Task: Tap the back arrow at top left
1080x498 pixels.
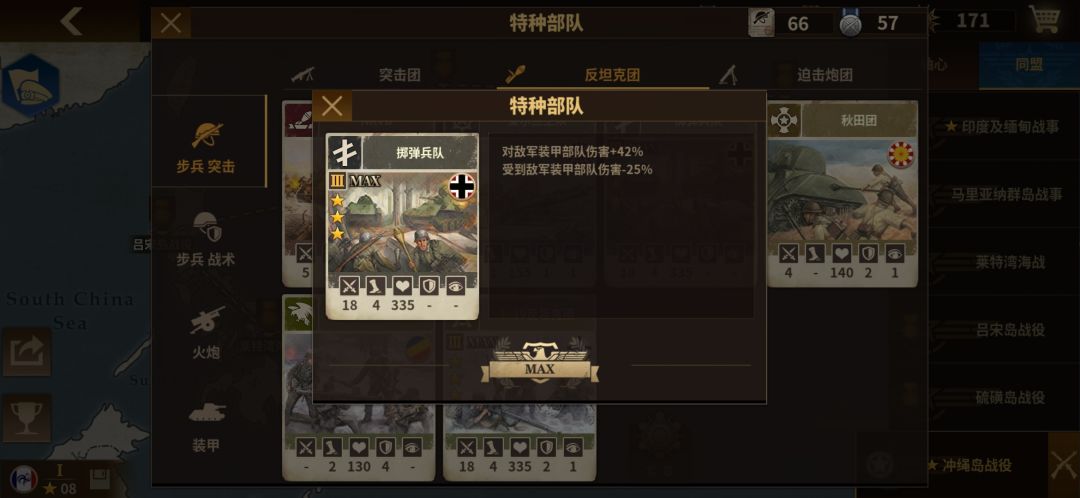Action: [x=71, y=22]
